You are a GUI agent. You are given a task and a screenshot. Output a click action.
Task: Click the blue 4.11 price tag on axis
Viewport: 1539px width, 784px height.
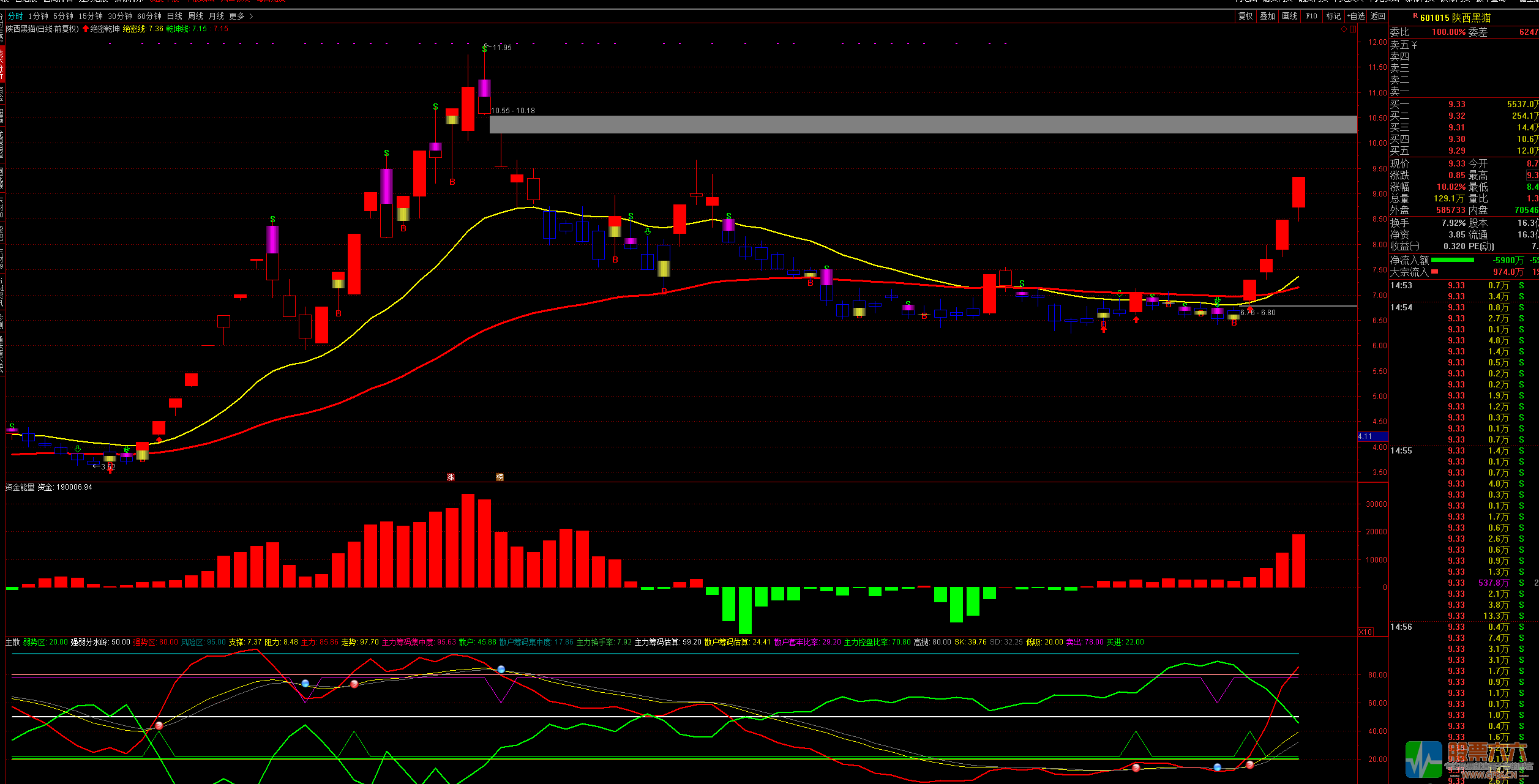pyautogui.click(x=1372, y=436)
